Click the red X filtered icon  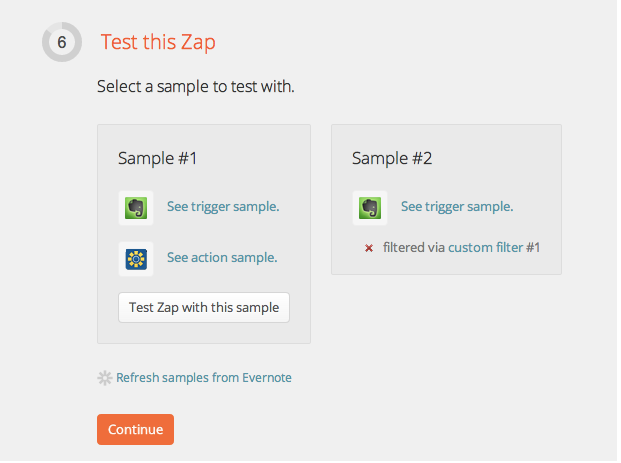point(369,247)
